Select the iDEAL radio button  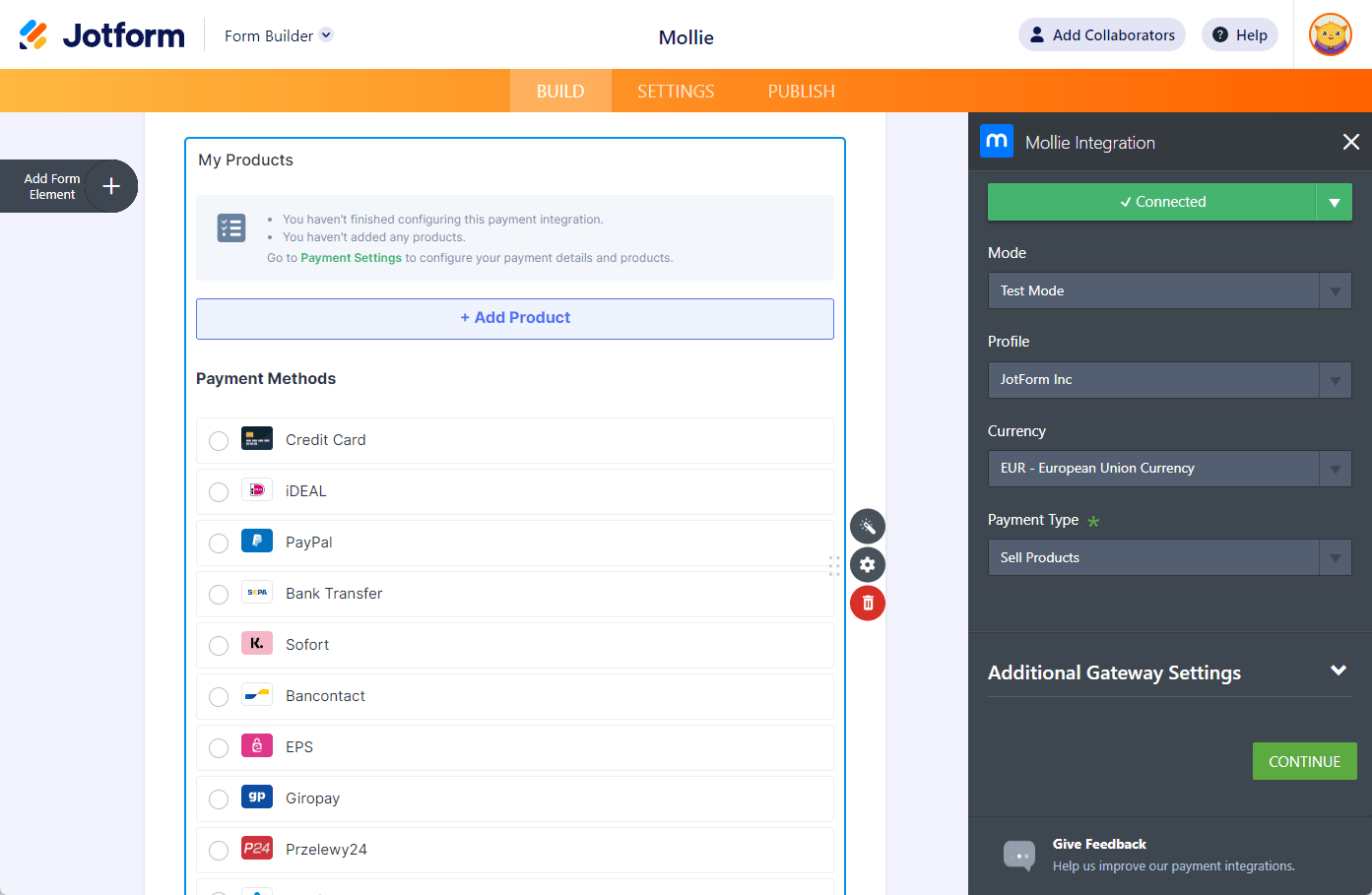point(219,492)
